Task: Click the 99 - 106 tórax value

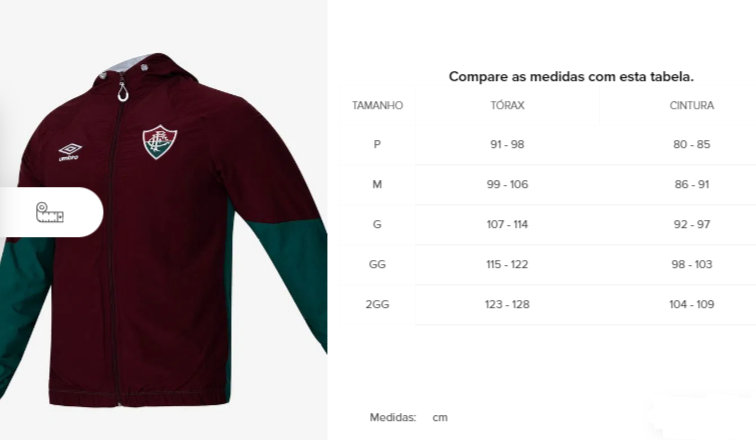Action: [x=507, y=184]
